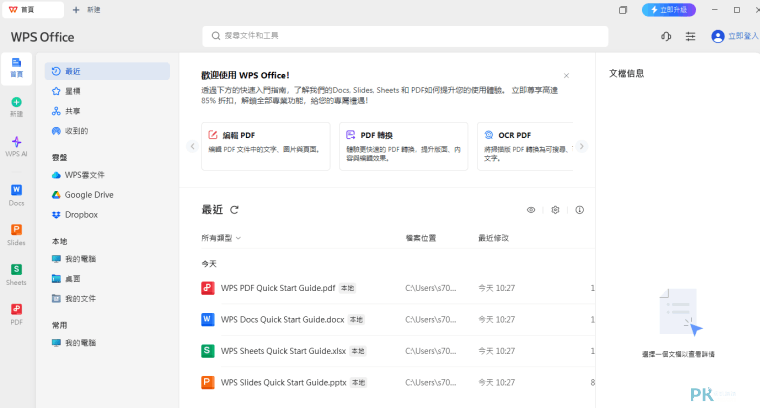Viewport: 760px width, 408px height.
Task: Click the magnifier icon in search box
Action: click(216, 36)
